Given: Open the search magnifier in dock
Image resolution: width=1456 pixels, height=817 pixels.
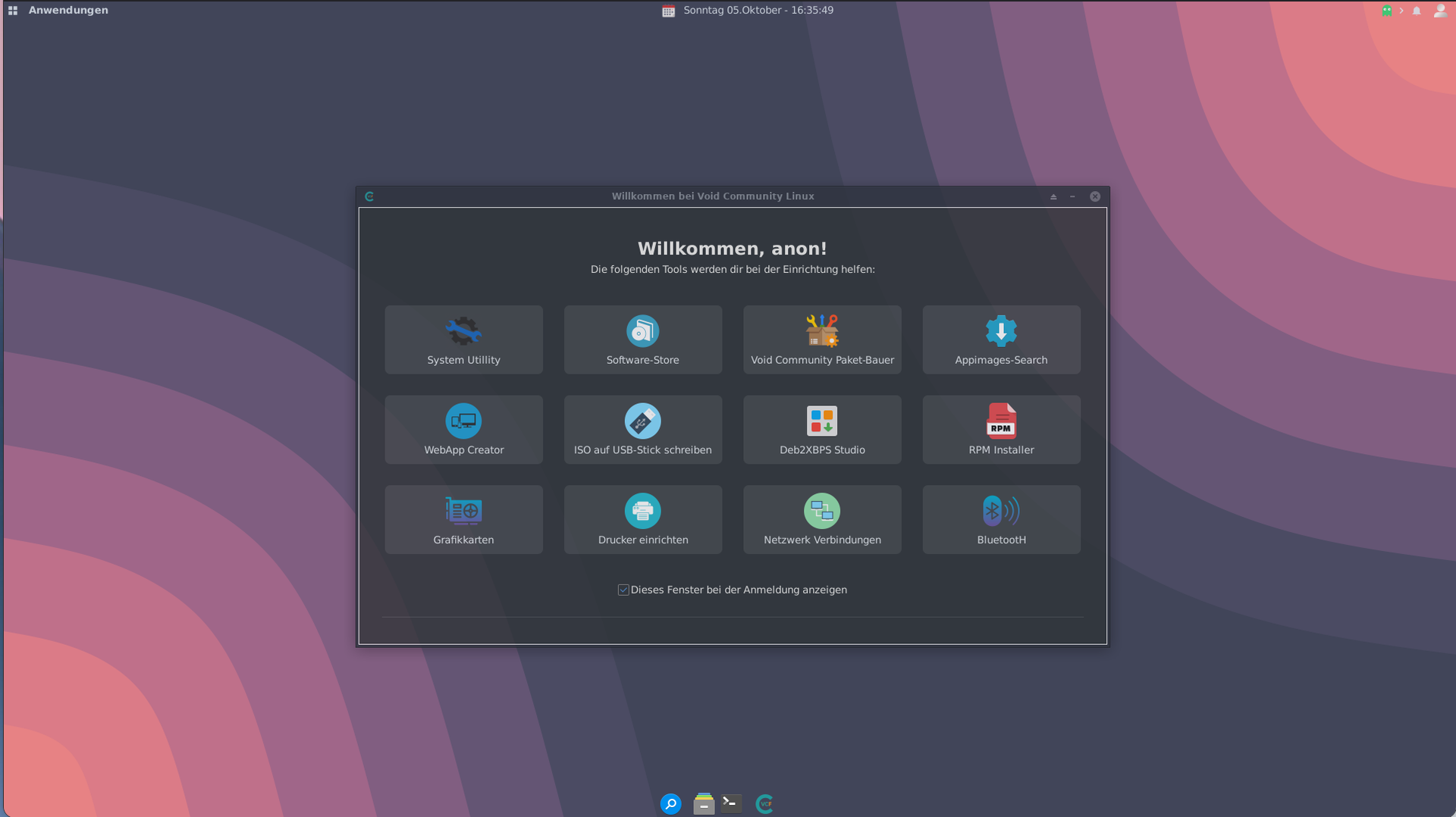Looking at the screenshot, I should click(x=670, y=803).
